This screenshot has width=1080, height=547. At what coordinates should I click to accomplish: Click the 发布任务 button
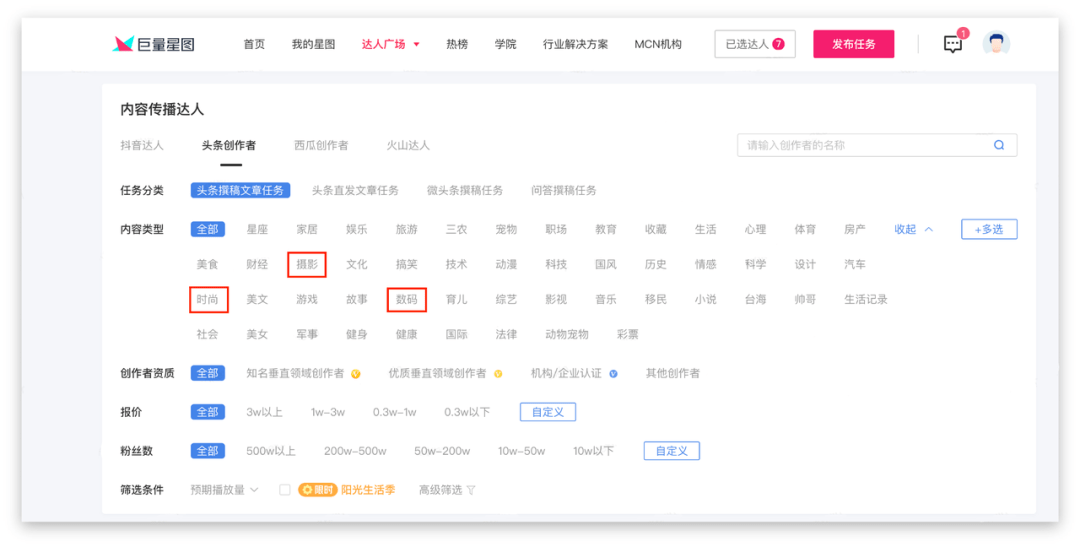pyautogui.click(x=853, y=44)
